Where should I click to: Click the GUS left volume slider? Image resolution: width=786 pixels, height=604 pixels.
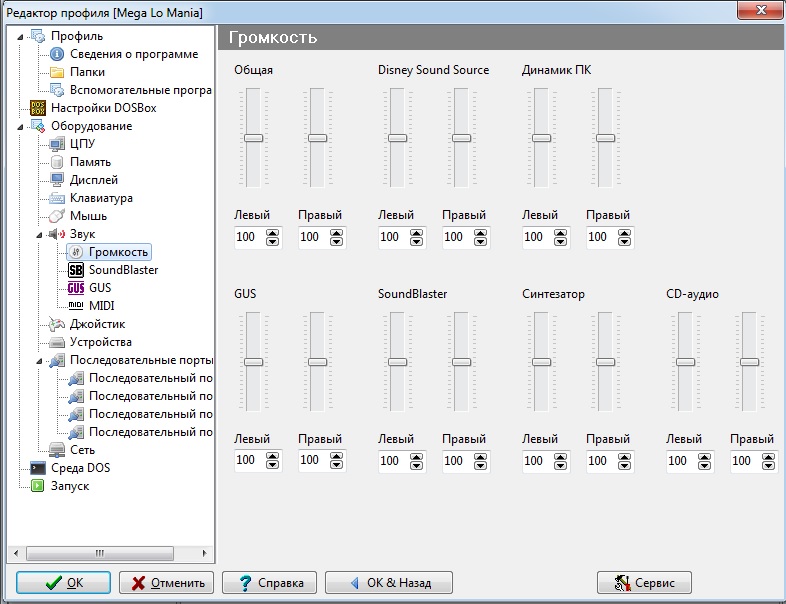pyautogui.click(x=253, y=362)
